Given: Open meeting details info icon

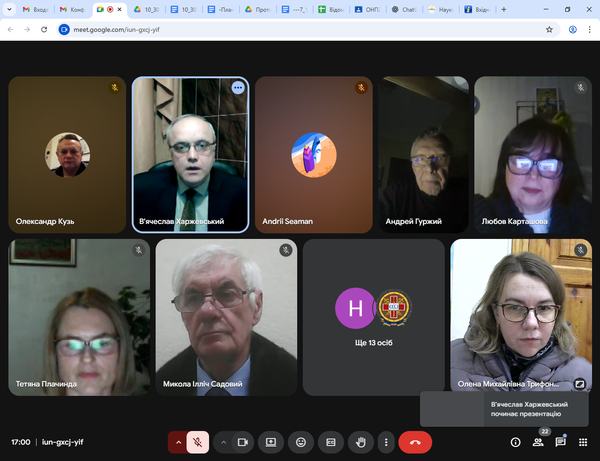Looking at the screenshot, I should [x=515, y=441].
